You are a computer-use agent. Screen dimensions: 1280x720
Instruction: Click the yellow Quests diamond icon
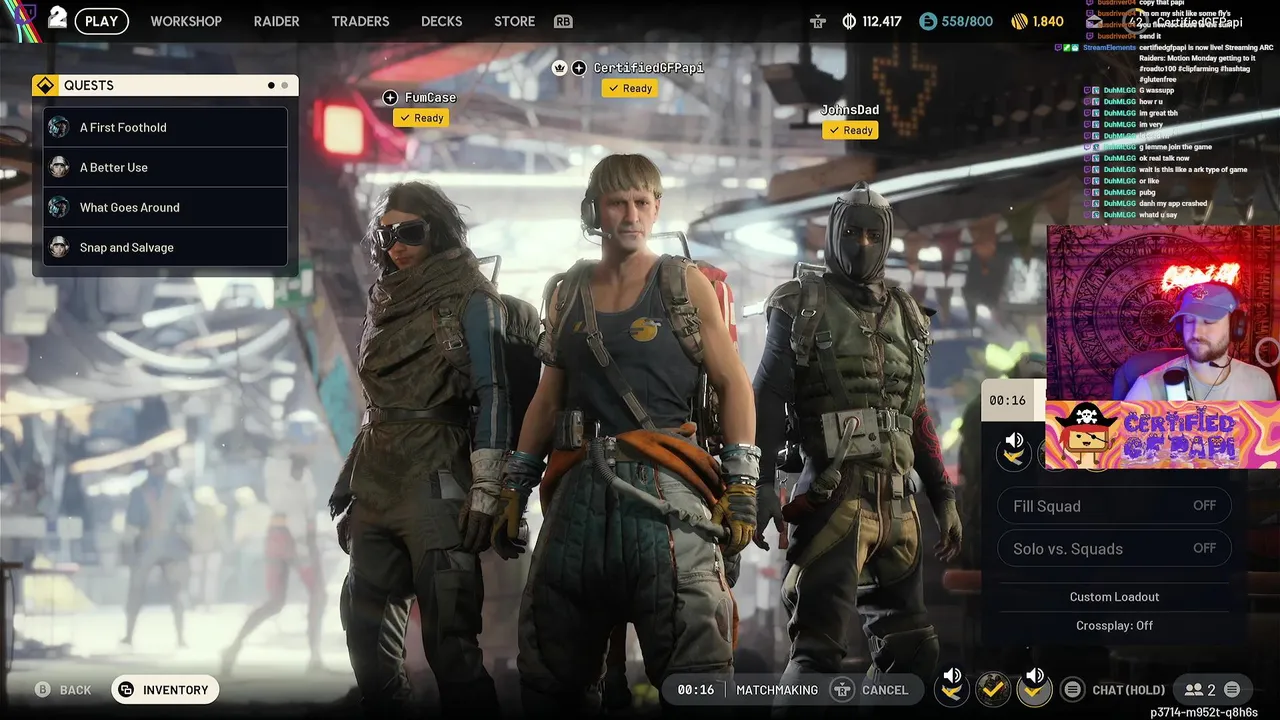coord(45,85)
